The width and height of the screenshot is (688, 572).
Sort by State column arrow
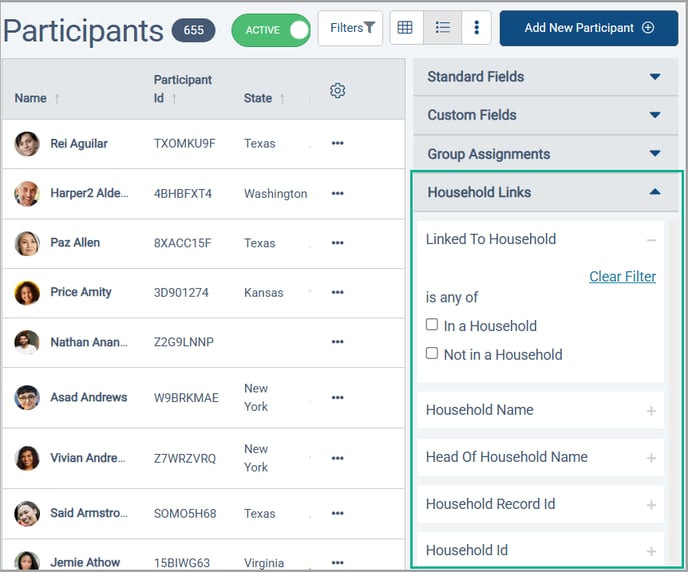coord(282,99)
